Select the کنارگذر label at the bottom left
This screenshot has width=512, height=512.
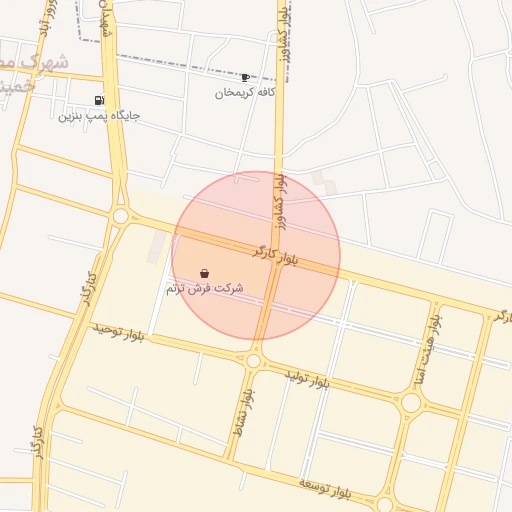point(37,443)
